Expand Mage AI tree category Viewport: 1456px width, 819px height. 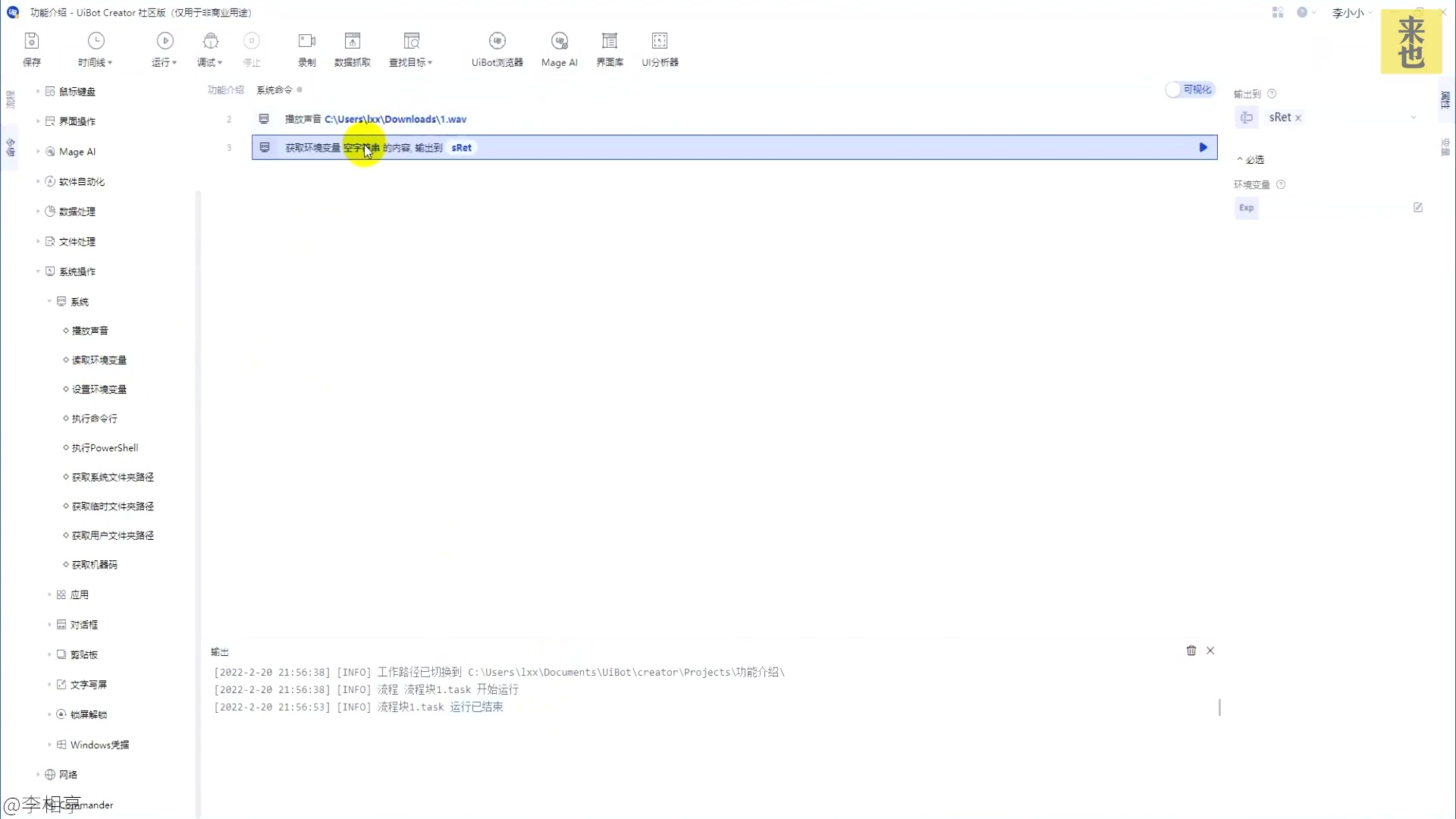[38, 152]
